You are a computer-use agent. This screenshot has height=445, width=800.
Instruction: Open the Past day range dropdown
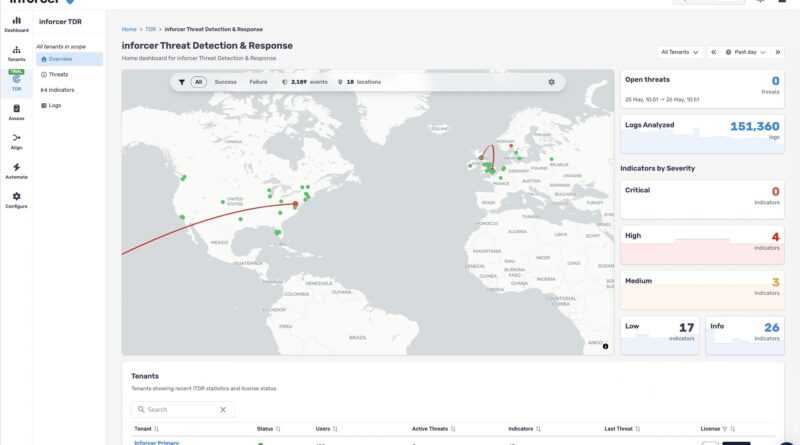point(745,52)
